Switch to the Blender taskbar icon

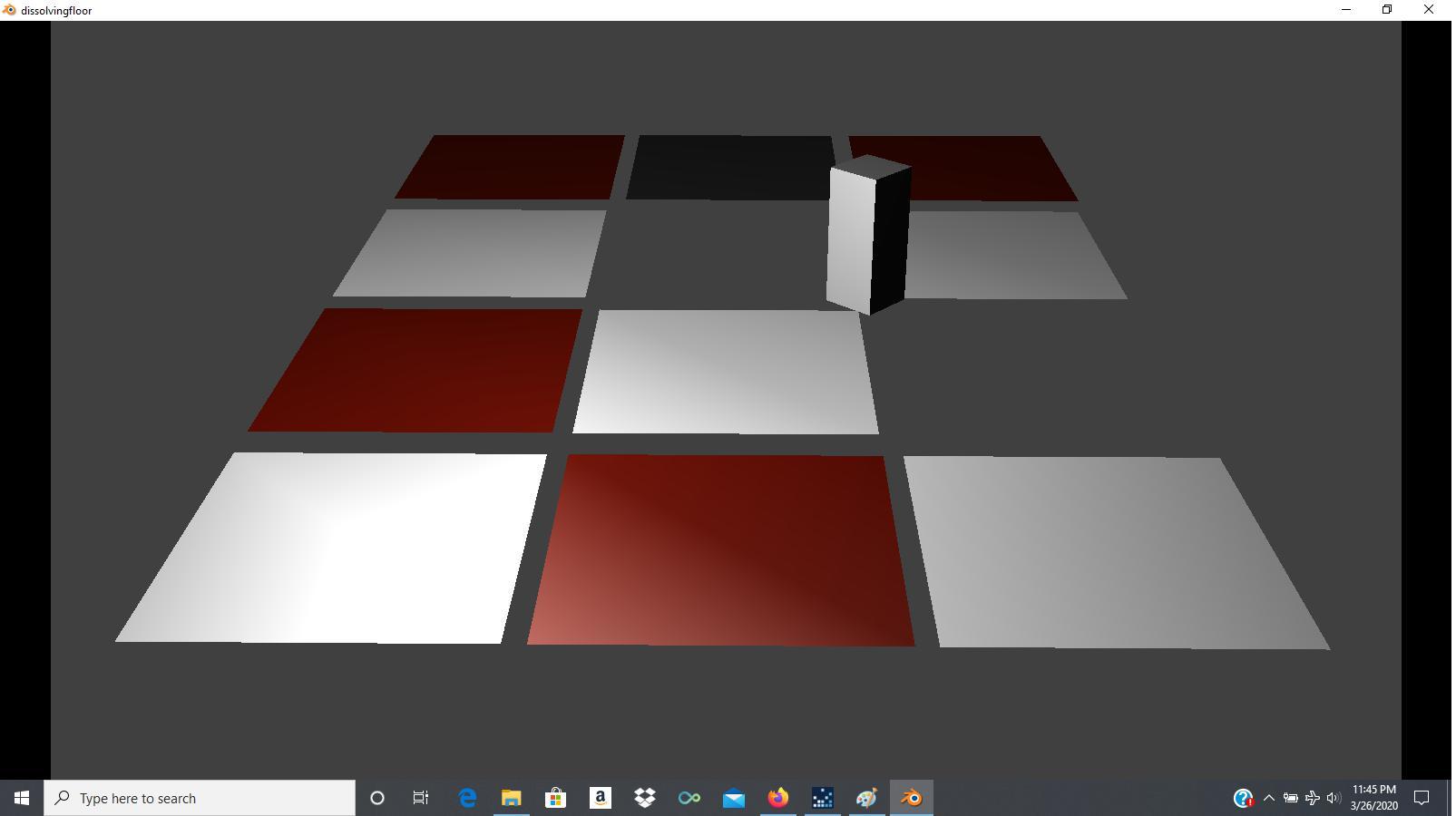coord(911,798)
